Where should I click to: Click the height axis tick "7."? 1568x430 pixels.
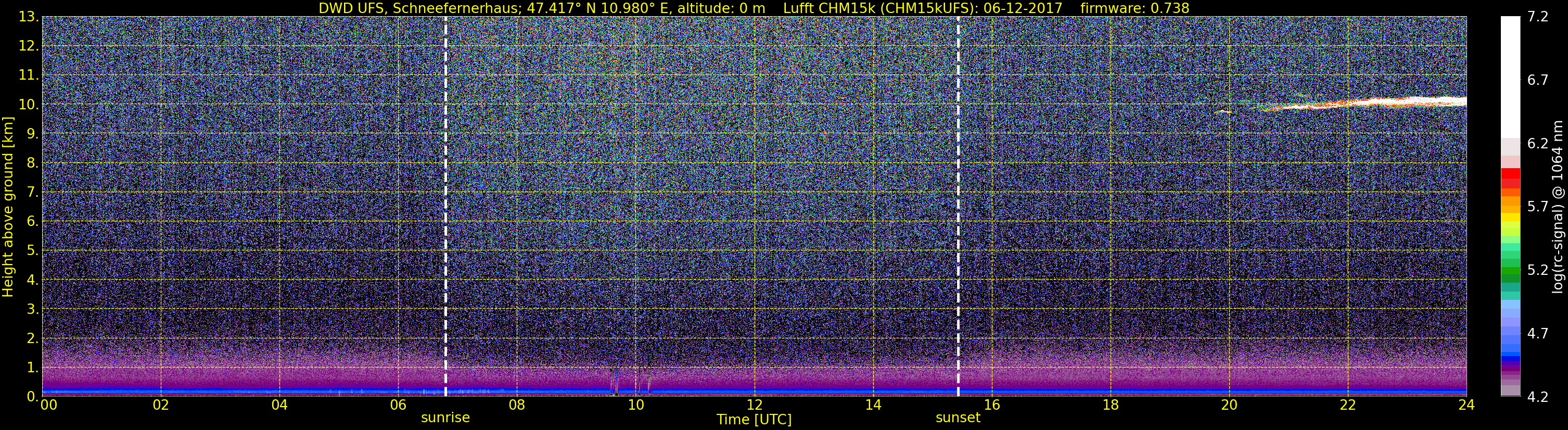pos(32,192)
